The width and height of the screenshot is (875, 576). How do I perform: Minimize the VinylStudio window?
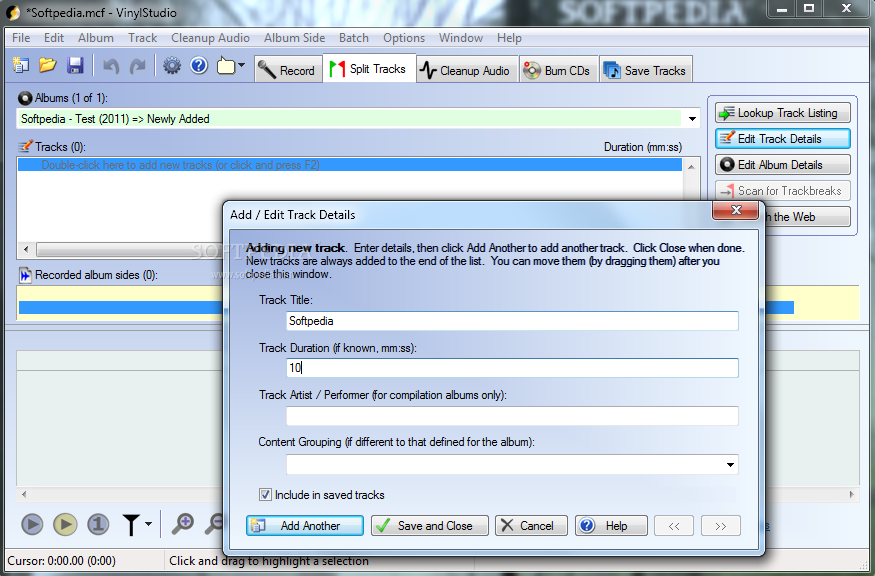[x=782, y=9]
